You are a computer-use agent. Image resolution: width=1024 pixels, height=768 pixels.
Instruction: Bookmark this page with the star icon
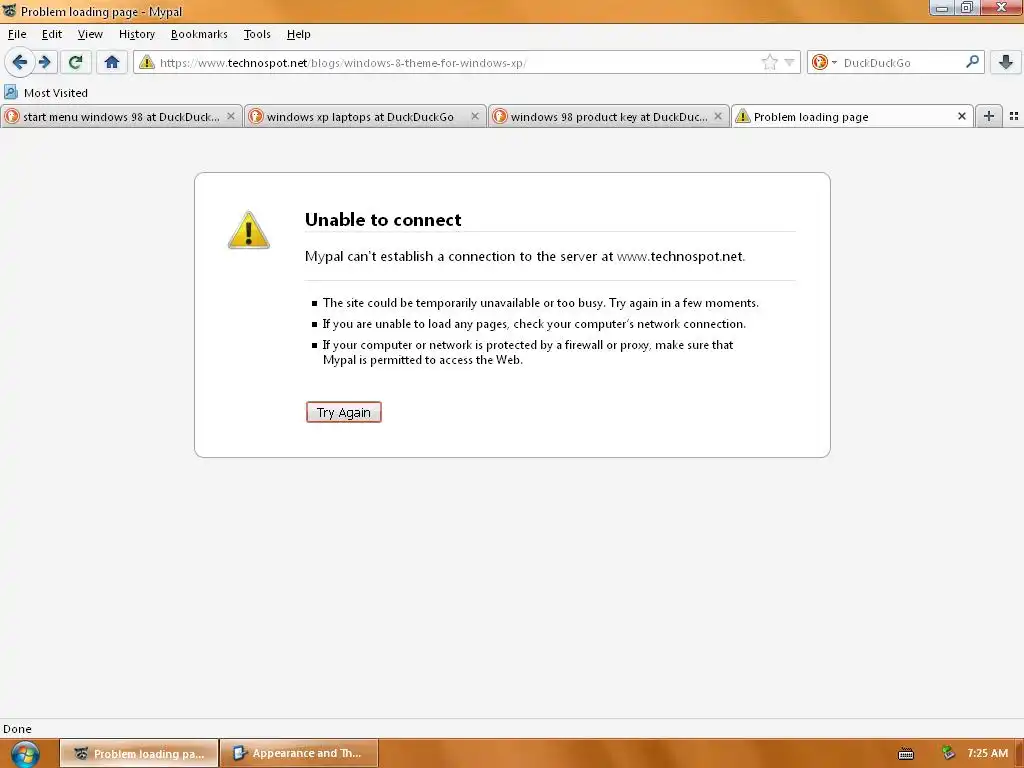click(770, 63)
